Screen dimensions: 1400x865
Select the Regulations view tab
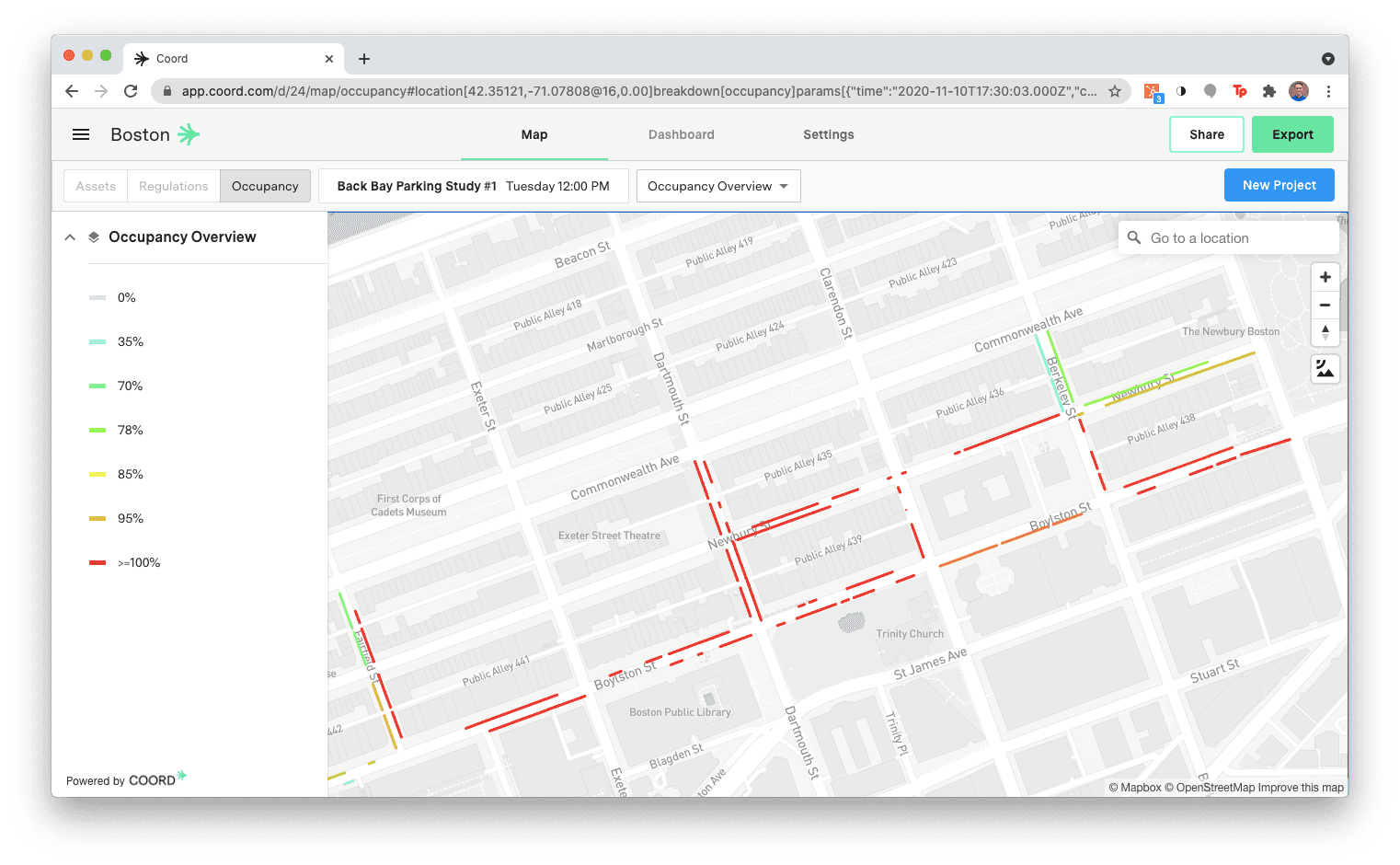174,186
